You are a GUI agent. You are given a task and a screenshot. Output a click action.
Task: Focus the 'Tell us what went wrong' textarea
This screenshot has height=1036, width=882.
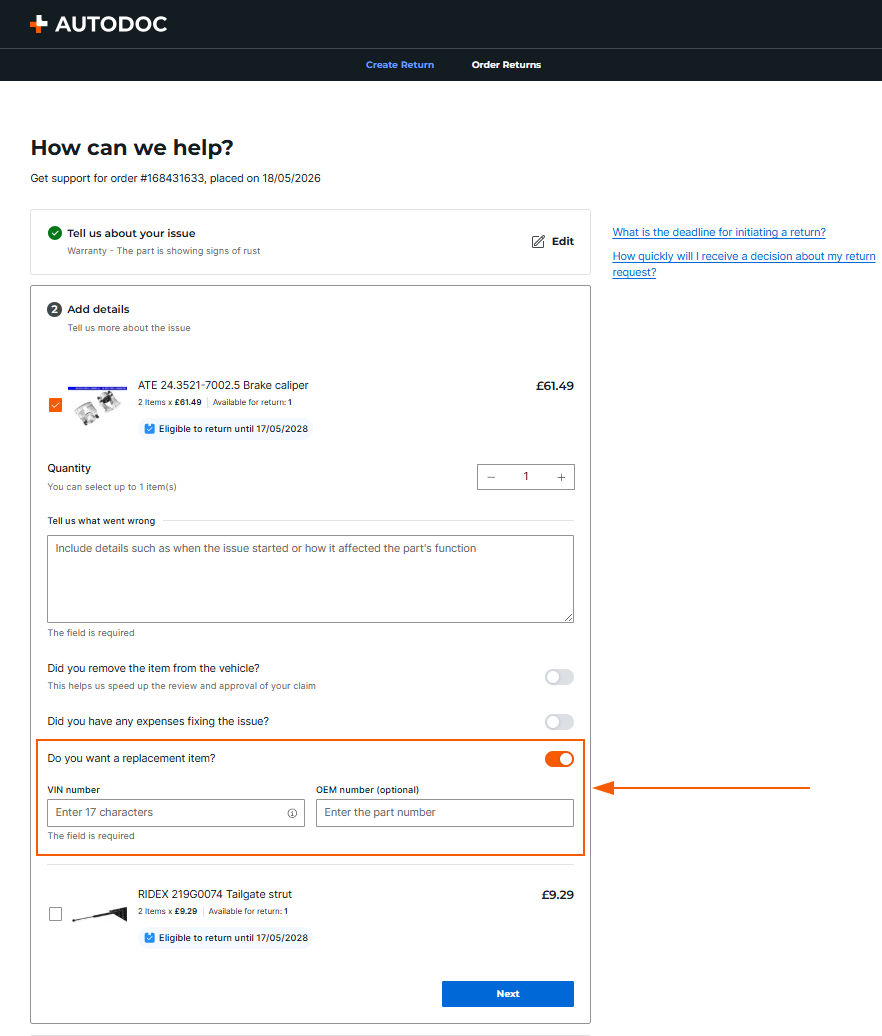pyautogui.click(x=311, y=579)
